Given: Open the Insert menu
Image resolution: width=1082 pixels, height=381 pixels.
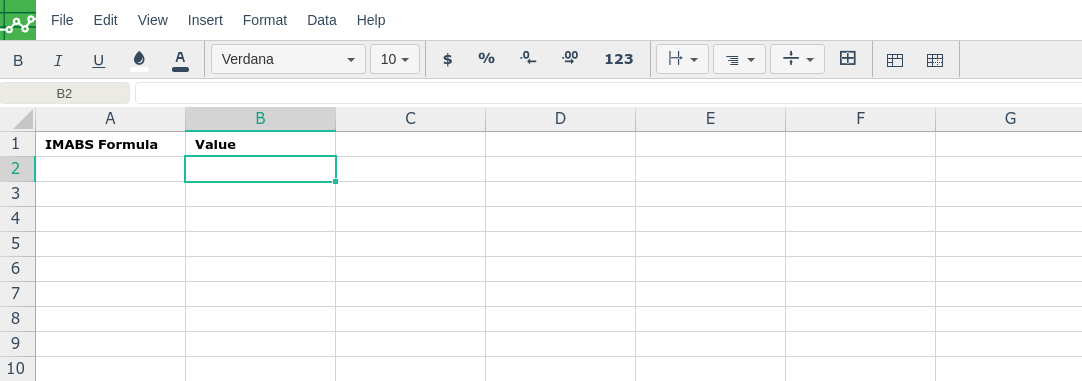Looking at the screenshot, I should [205, 20].
